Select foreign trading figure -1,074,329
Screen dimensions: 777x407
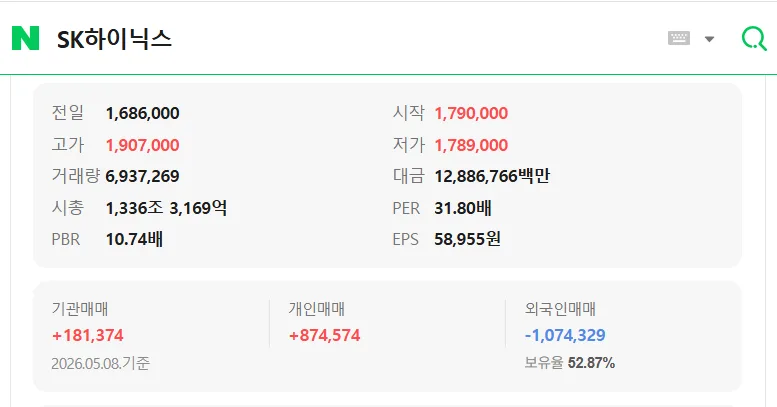(565, 336)
